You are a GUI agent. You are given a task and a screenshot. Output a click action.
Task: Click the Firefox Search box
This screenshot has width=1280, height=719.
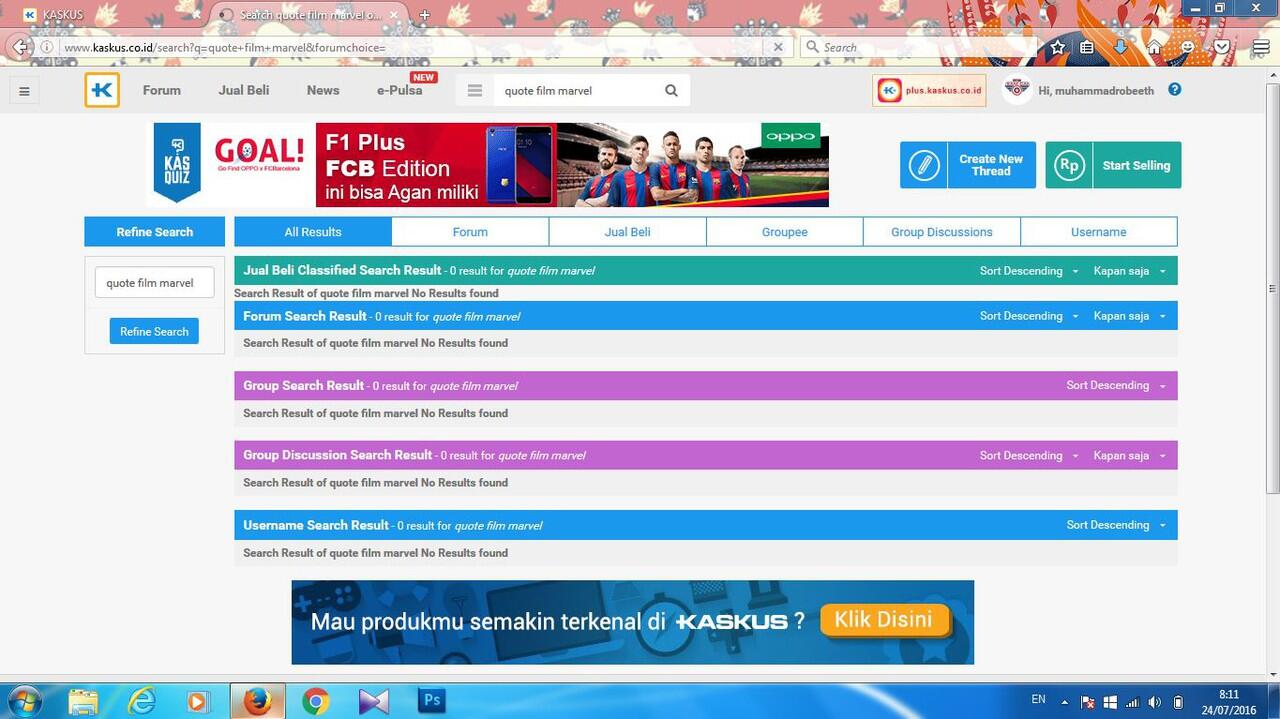(x=917, y=47)
